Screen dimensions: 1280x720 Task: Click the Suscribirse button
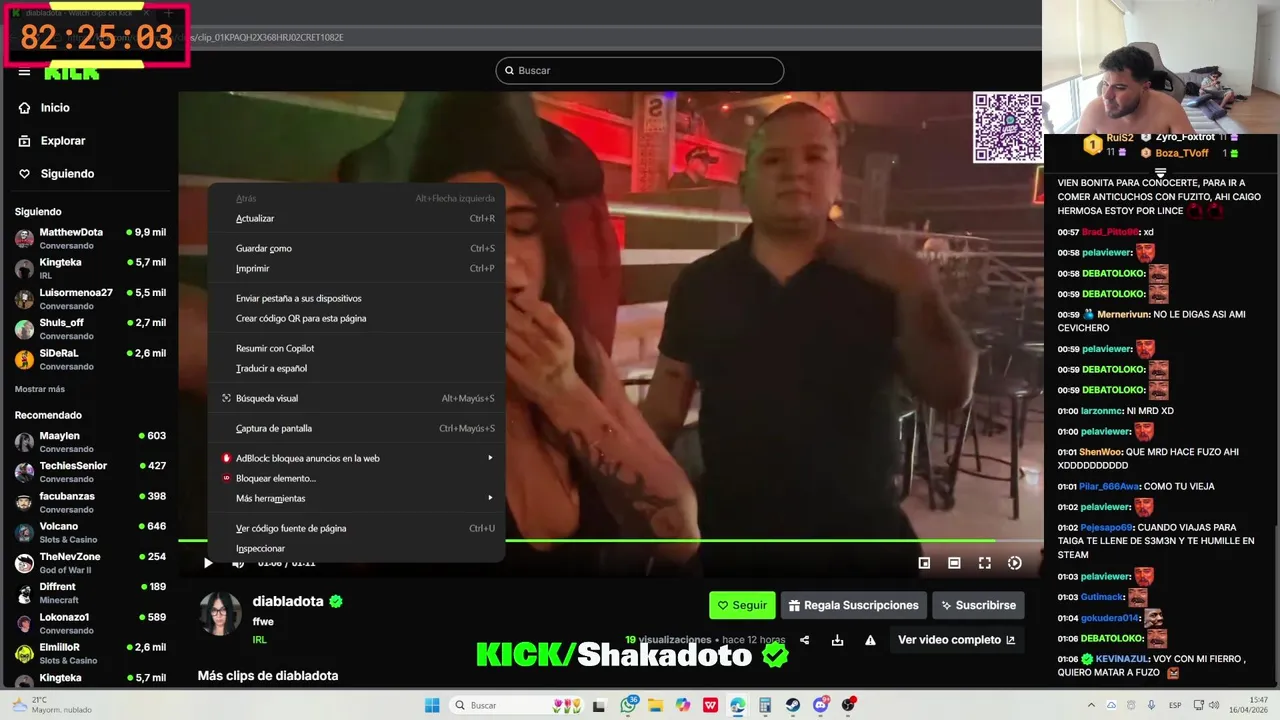[978, 605]
